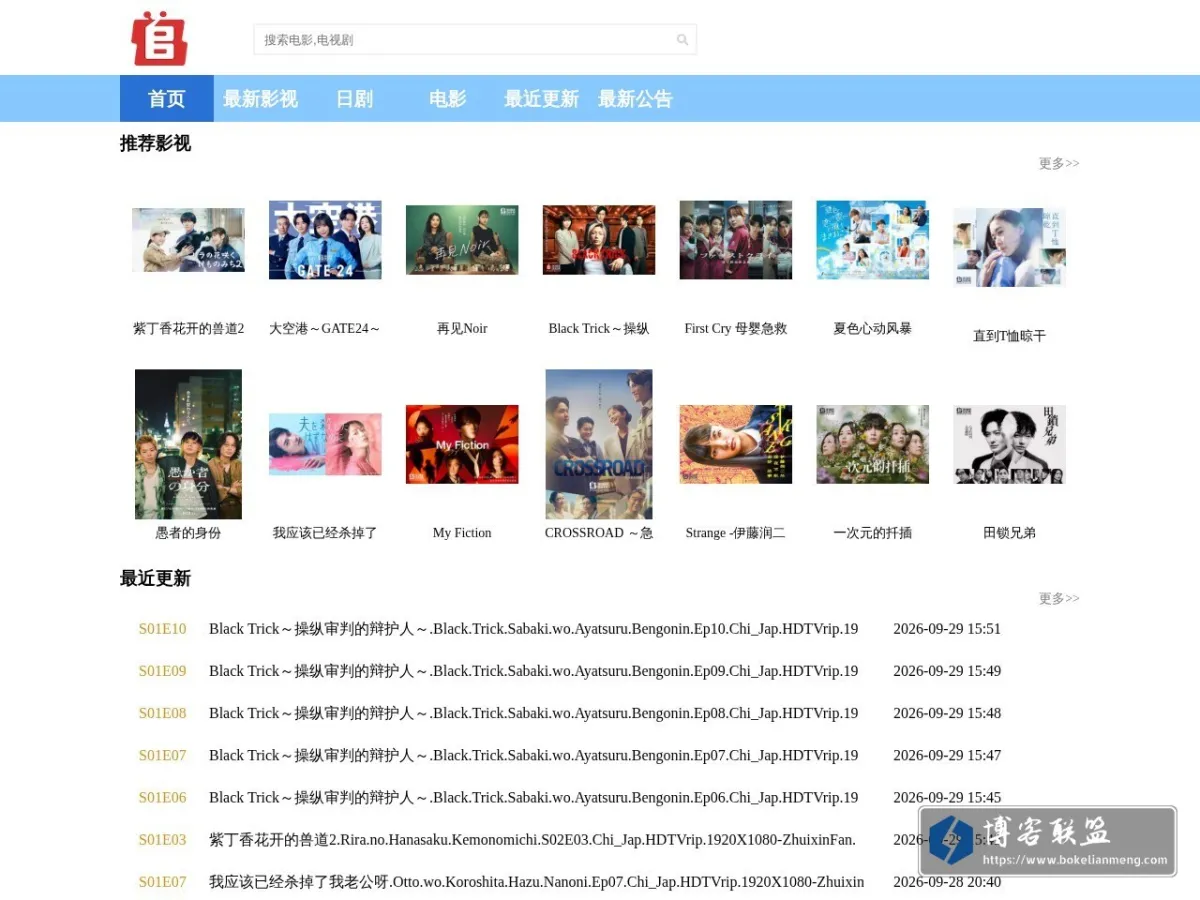
Task: Click the S01E06 episode label
Action: tap(162, 797)
